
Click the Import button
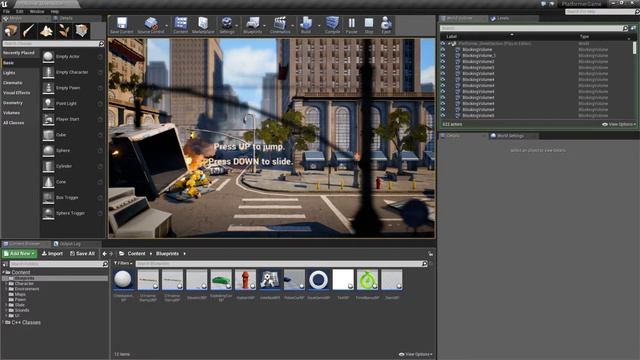52,253
